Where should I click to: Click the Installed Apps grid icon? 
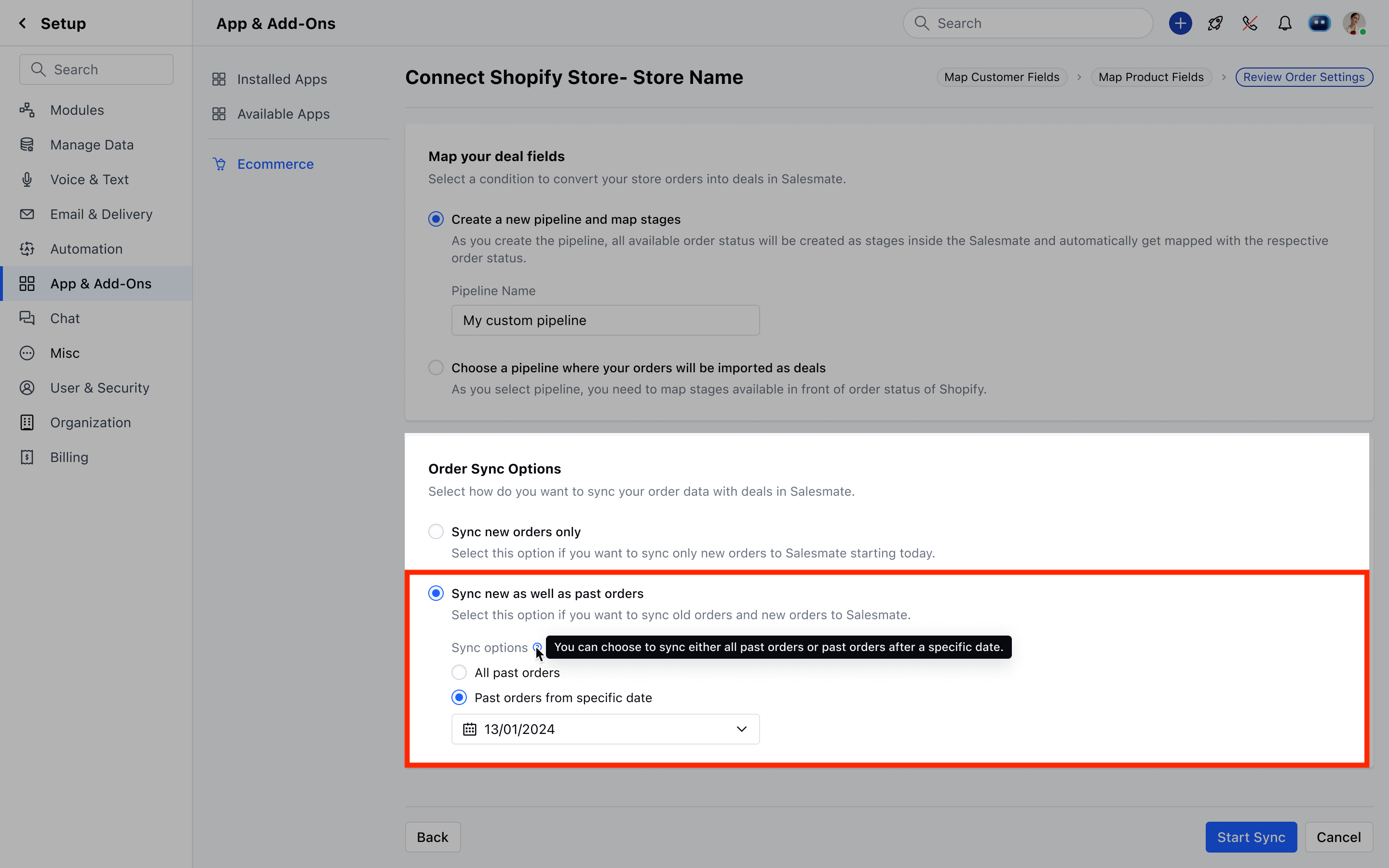(x=218, y=79)
